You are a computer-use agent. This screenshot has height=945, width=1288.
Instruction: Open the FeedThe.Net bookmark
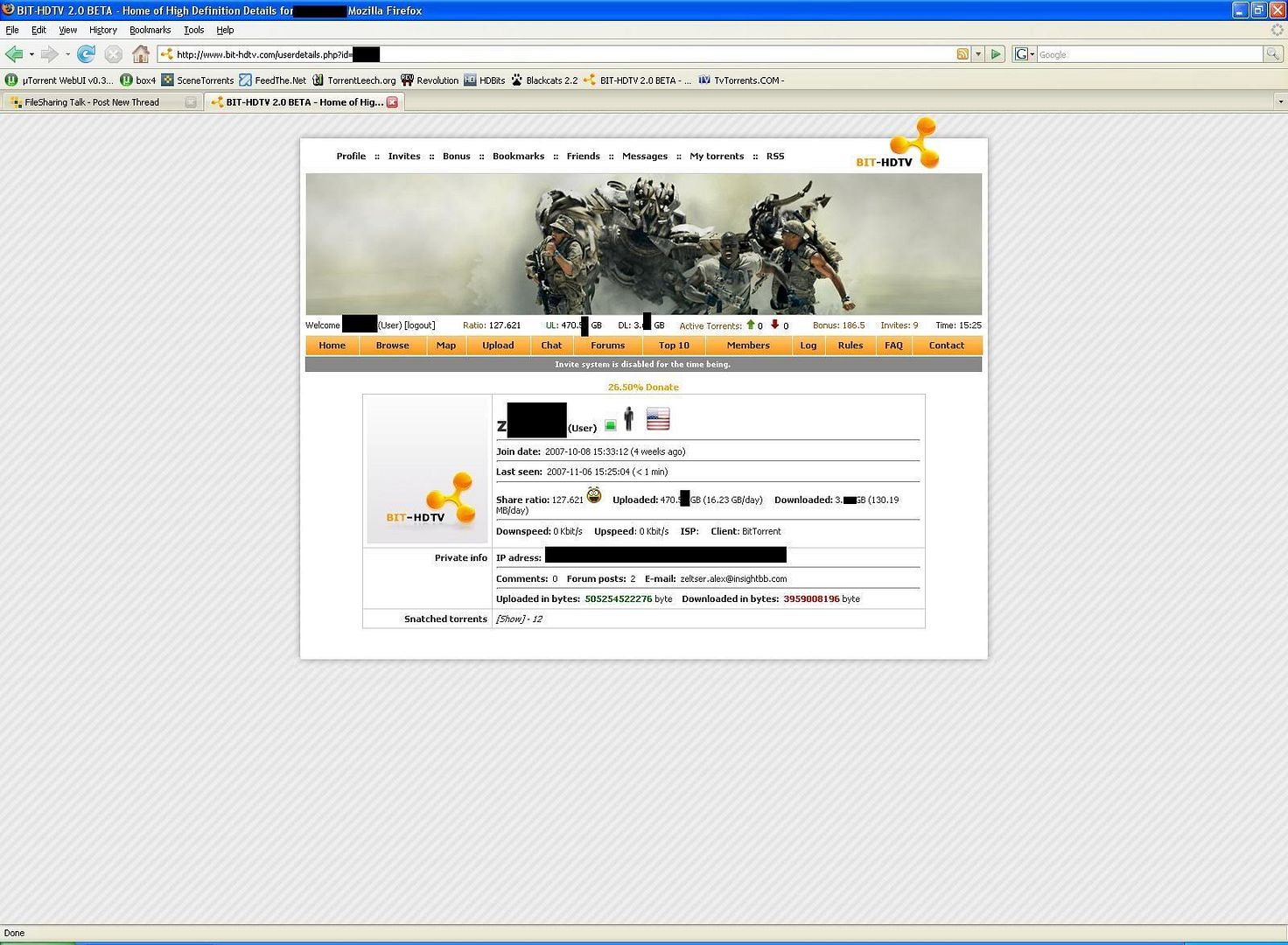(273, 80)
